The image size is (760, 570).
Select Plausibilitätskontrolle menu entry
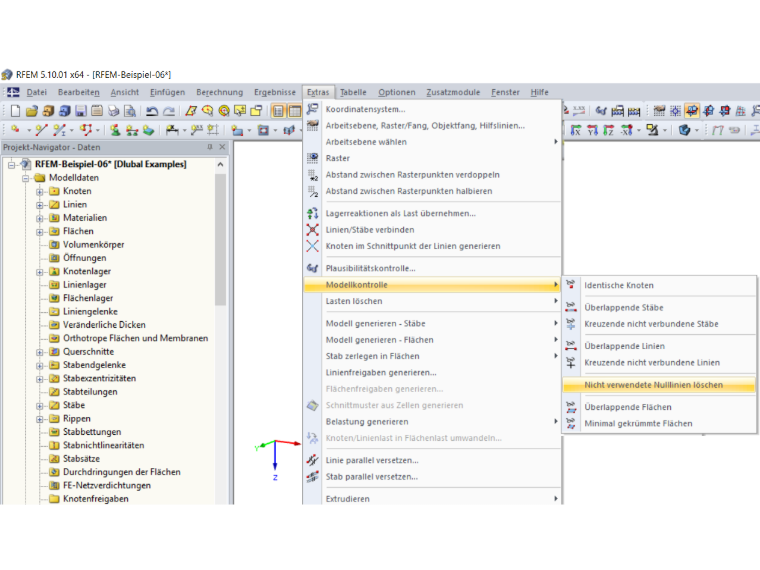432,268
